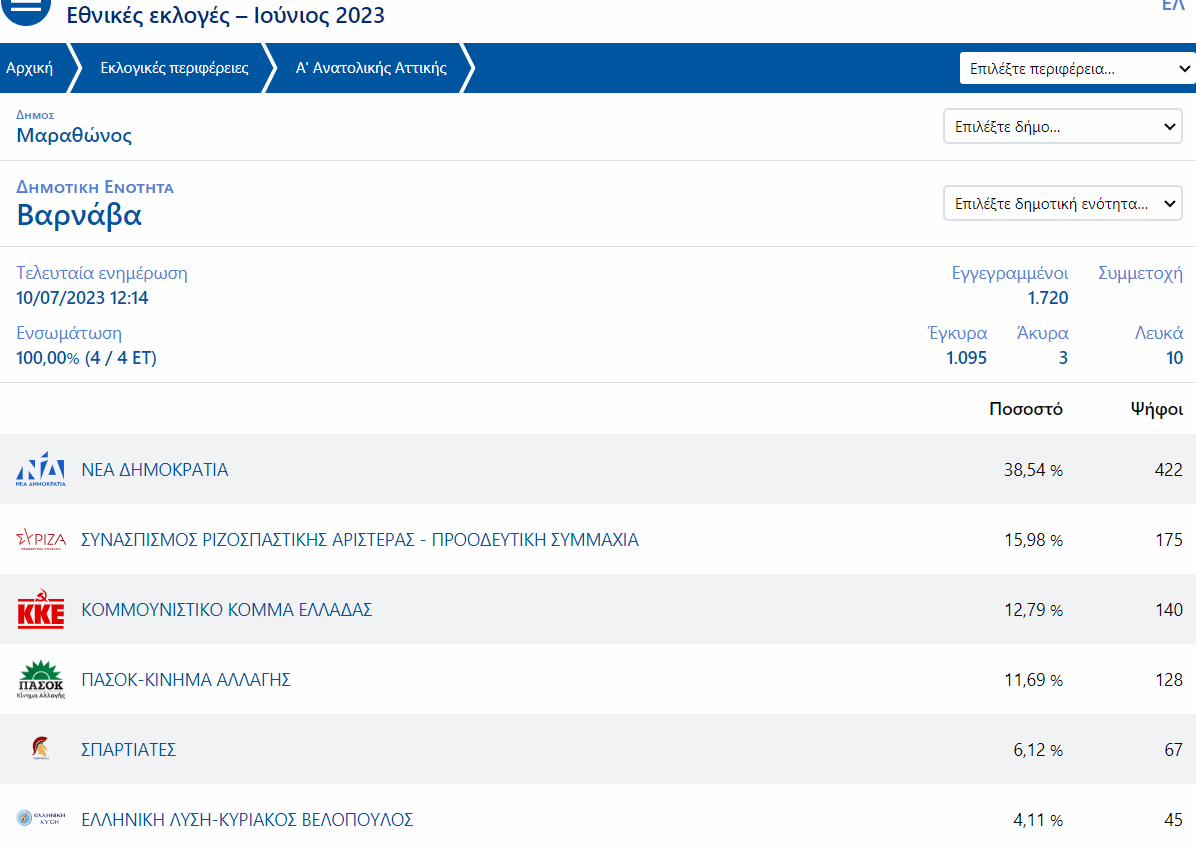Click the Εγγεγραμμένοι label
The width and height of the screenshot is (1196, 849).
(x=1010, y=273)
